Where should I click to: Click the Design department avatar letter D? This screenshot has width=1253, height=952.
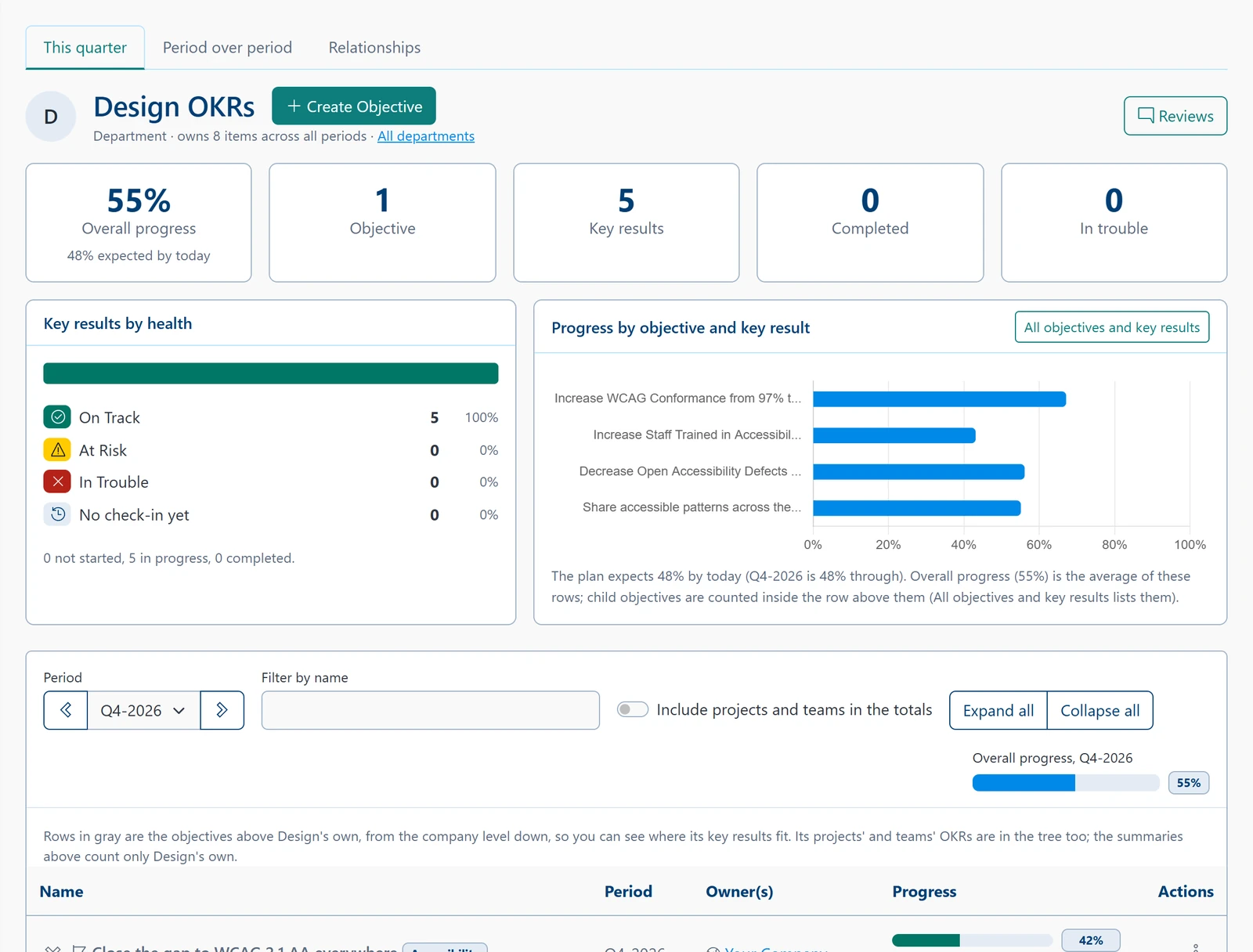coord(51,117)
